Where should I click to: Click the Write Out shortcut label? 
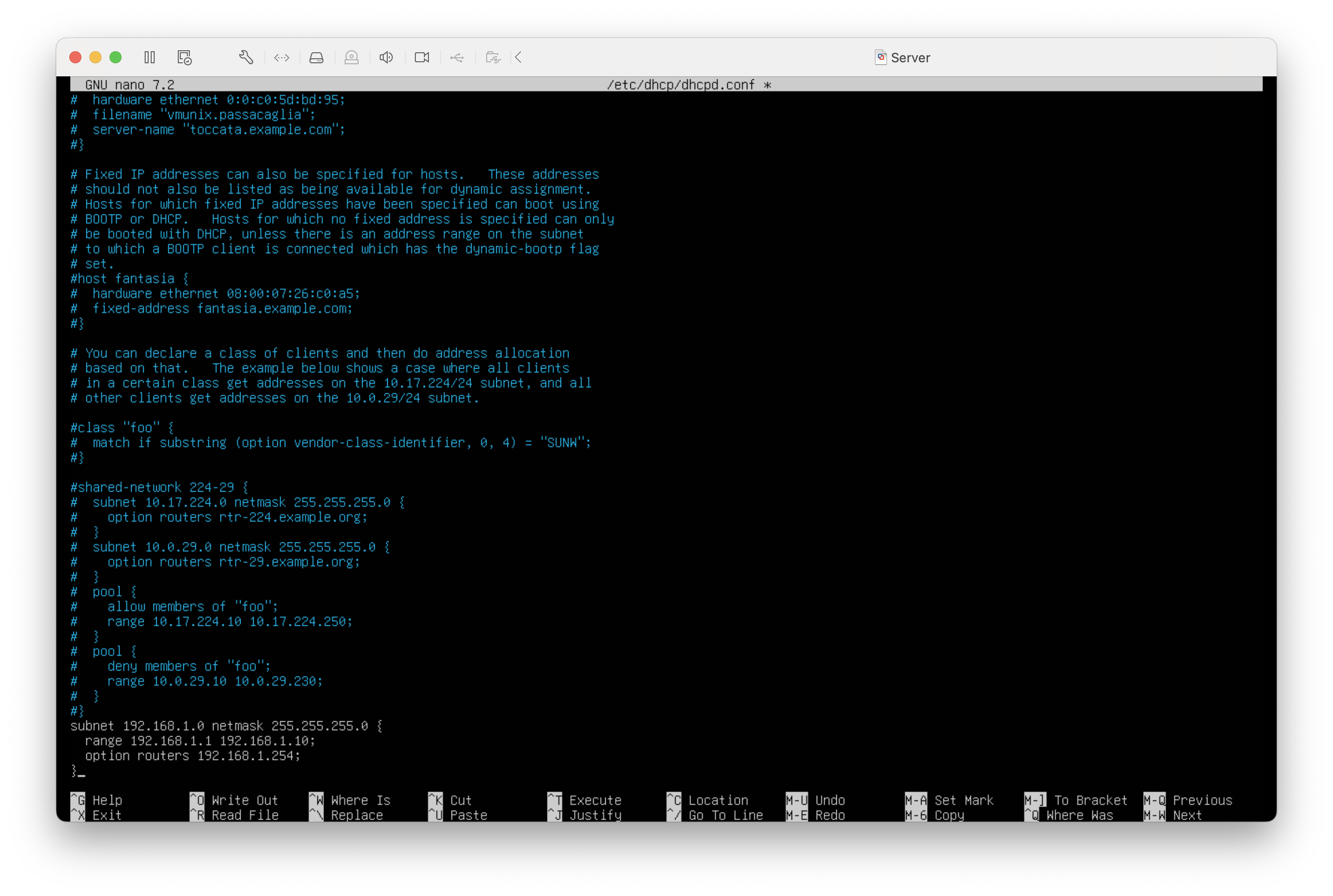click(x=244, y=800)
